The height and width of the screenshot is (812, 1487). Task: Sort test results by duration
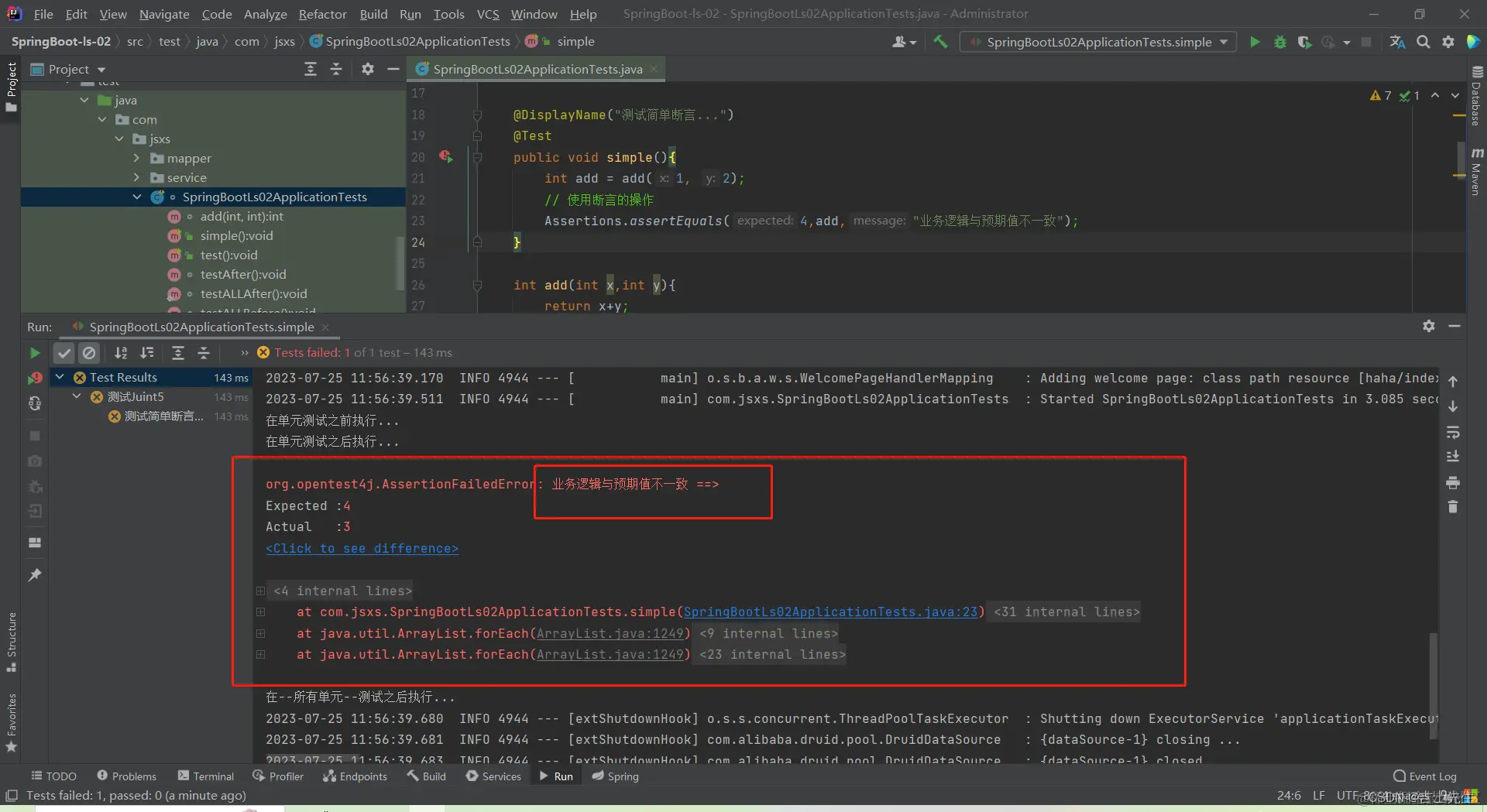click(x=147, y=353)
